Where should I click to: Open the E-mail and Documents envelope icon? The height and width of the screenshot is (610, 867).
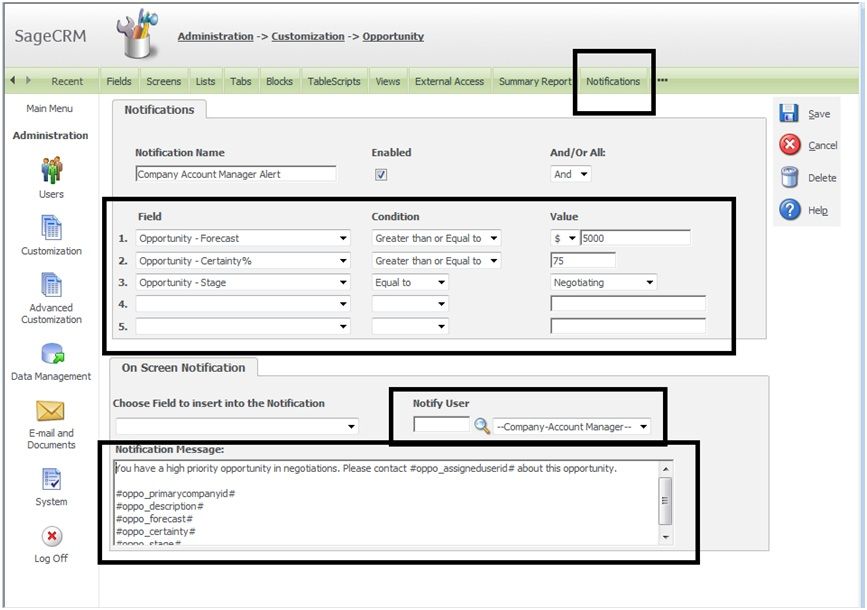50,411
